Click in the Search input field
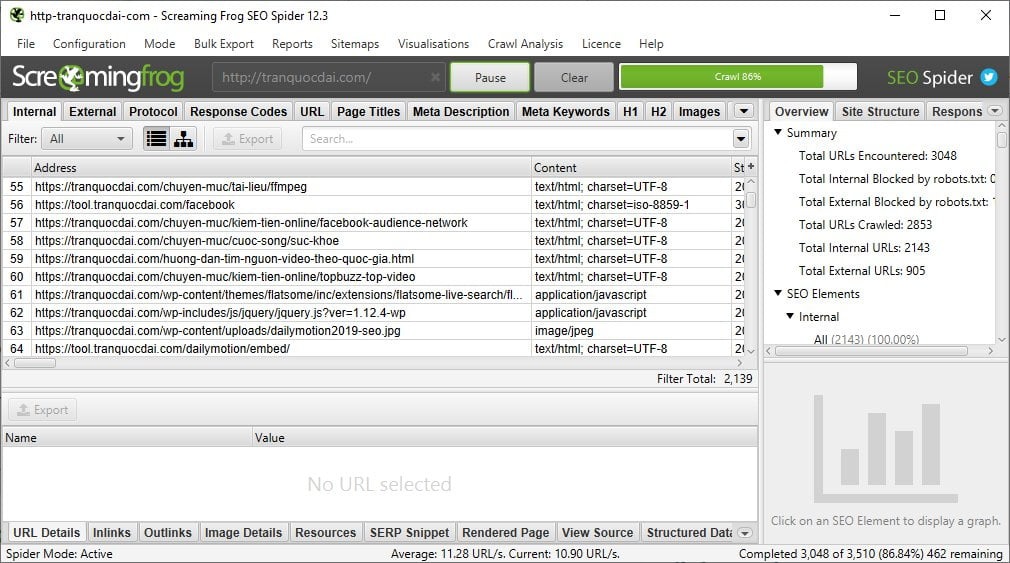 (518, 139)
